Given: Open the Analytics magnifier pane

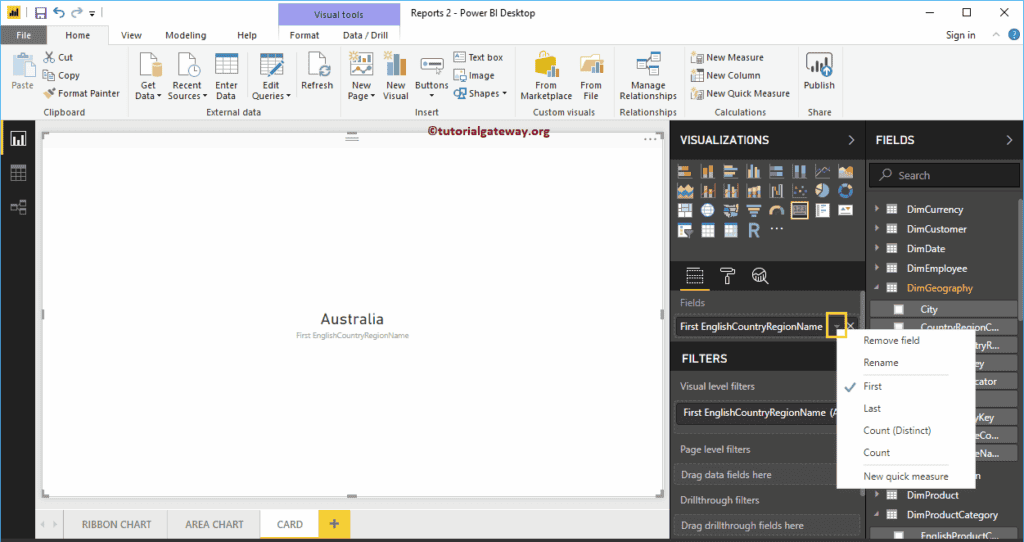Looking at the screenshot, I should pyautogui.click(x=760, y=276).
